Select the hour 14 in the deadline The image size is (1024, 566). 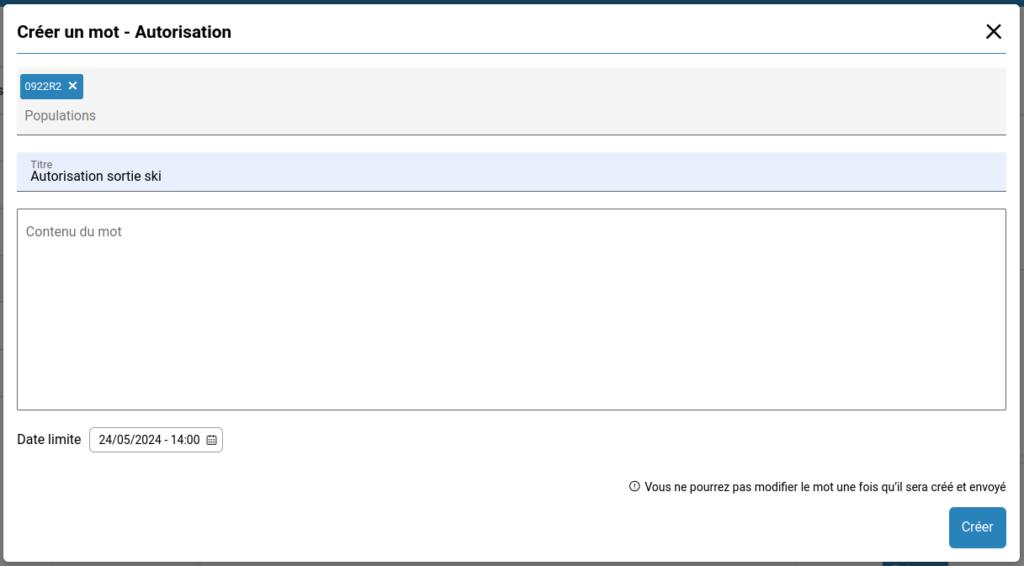tap(178, 440)
